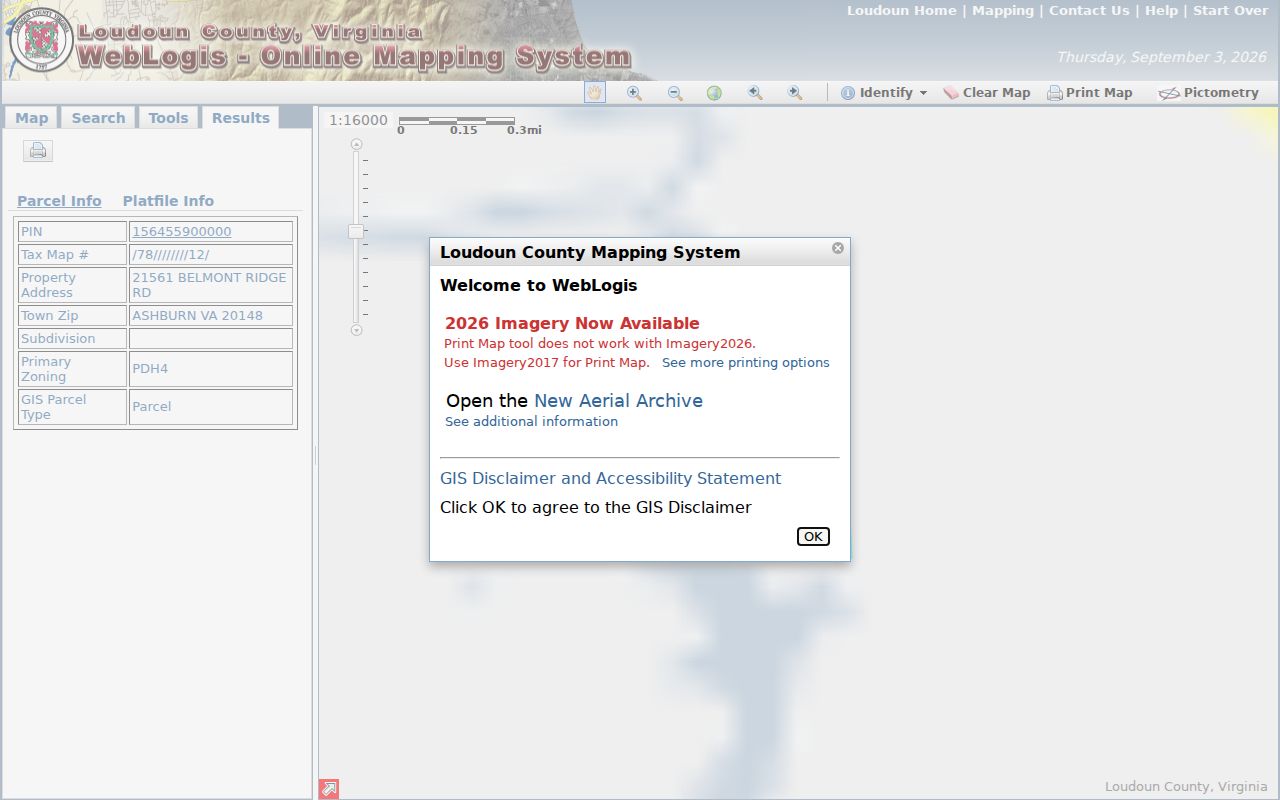The width and height of the screenshot is (1280, 800).
Task: Open PIN 156455900000 link
Action: [x=182, y=232]
